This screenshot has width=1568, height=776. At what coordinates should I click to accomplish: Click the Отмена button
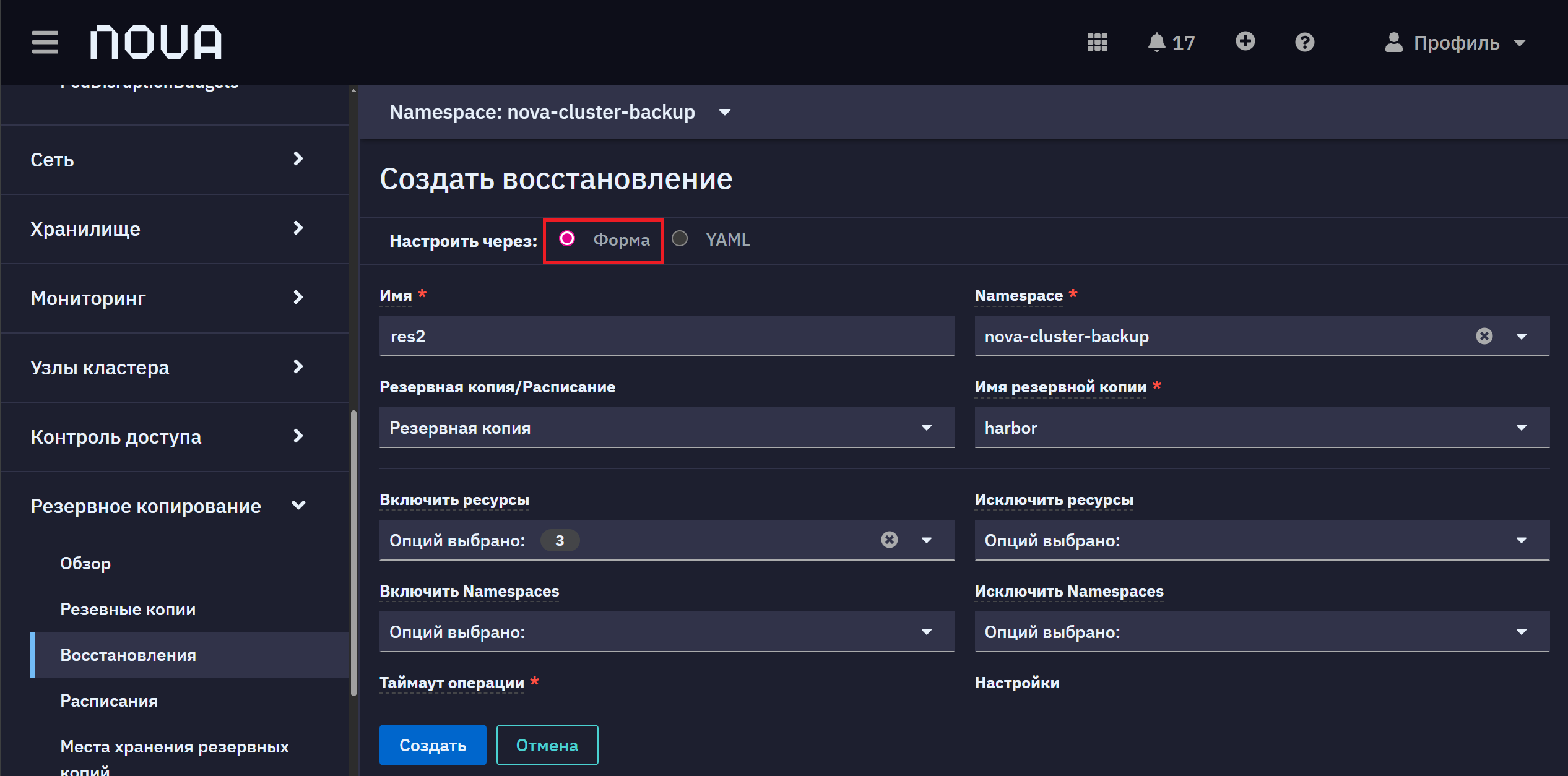coord(547,745)
